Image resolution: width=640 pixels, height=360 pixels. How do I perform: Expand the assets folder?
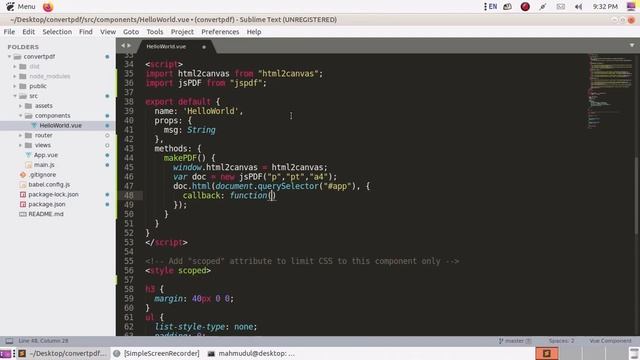tap(20, 106)
